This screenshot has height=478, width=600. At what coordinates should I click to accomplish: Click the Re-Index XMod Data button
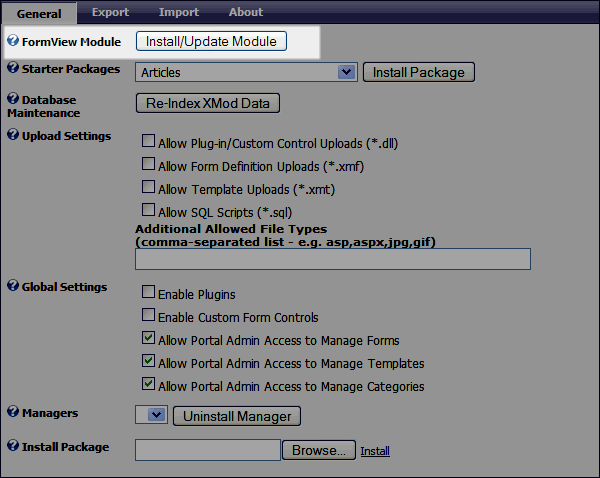click(208, 103)
